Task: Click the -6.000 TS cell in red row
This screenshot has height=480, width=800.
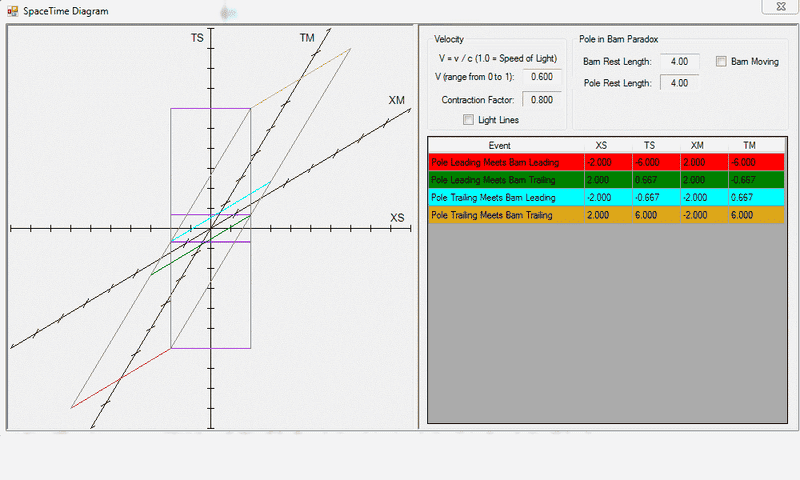Action: pyautogui.click(x=656, y=162)
